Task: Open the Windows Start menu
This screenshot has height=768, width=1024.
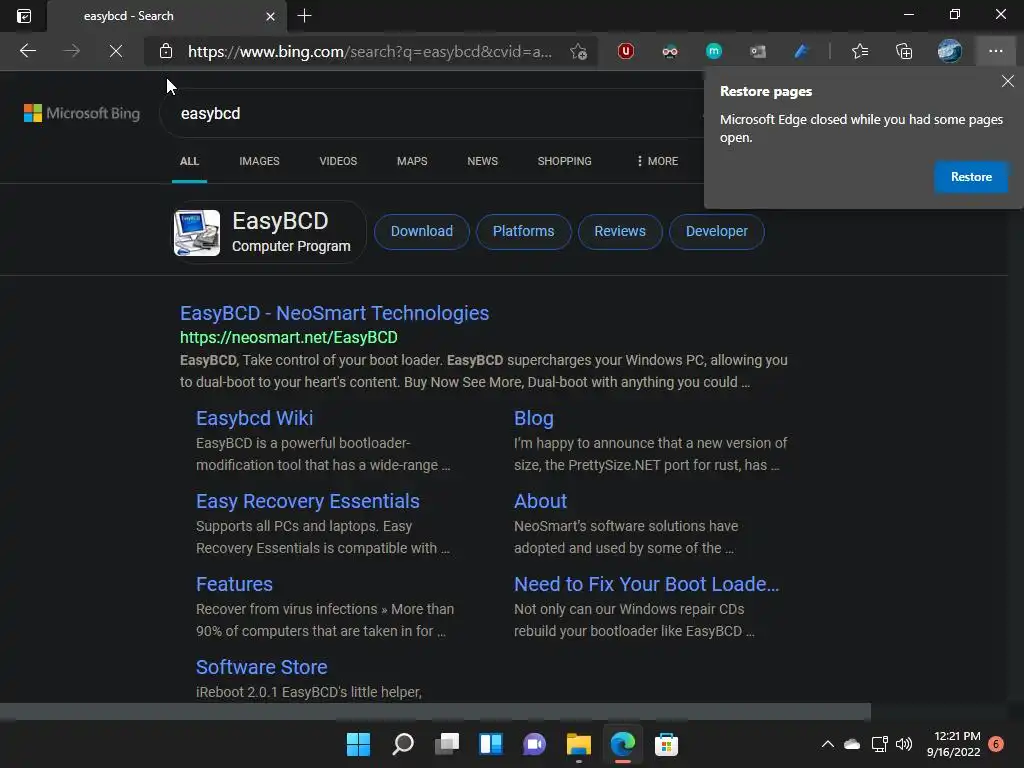Action: [x=358, y=744]
